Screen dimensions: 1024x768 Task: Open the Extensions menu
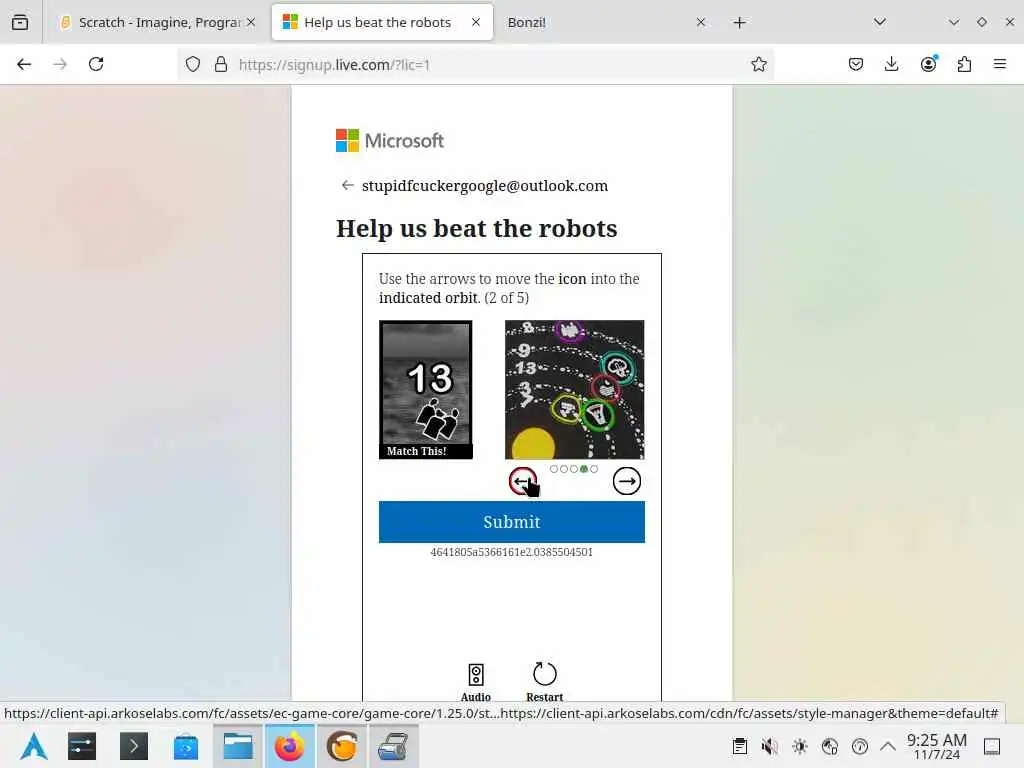(964, 64)
